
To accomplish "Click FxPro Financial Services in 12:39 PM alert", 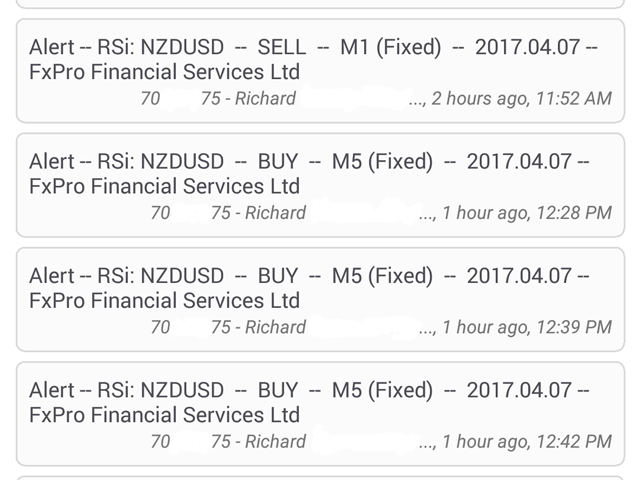I will click(x=164, y=301).
